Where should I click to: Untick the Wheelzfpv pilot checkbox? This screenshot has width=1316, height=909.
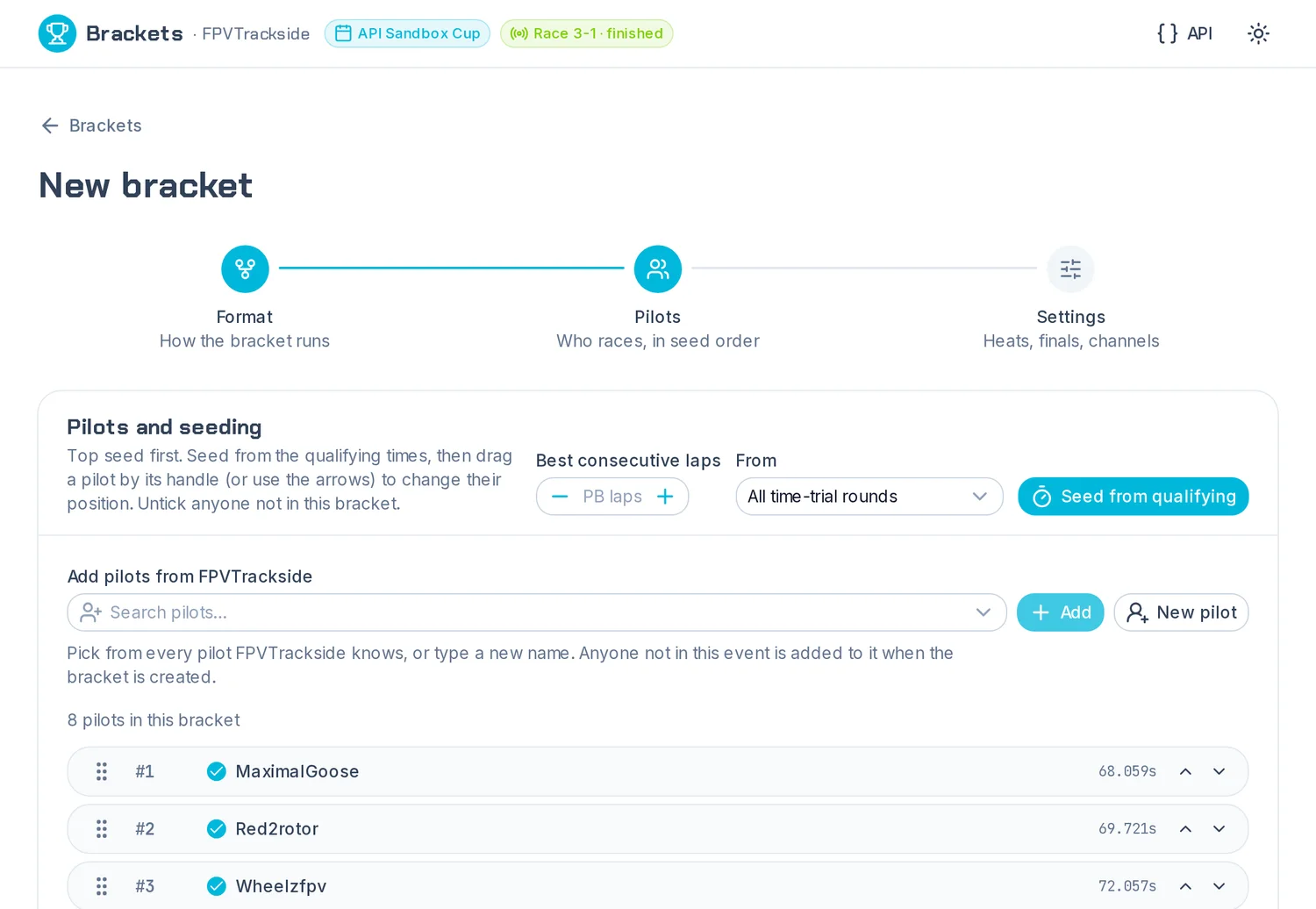click(216, 886)
